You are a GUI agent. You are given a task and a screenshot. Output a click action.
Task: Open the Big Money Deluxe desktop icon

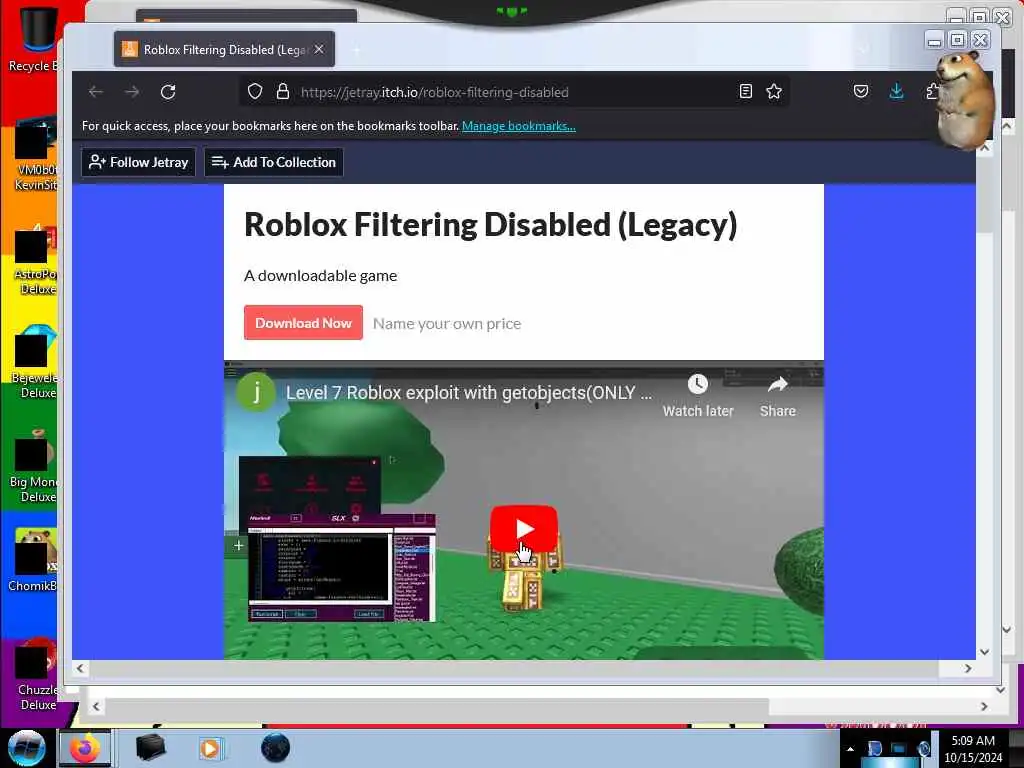(34, 467)
